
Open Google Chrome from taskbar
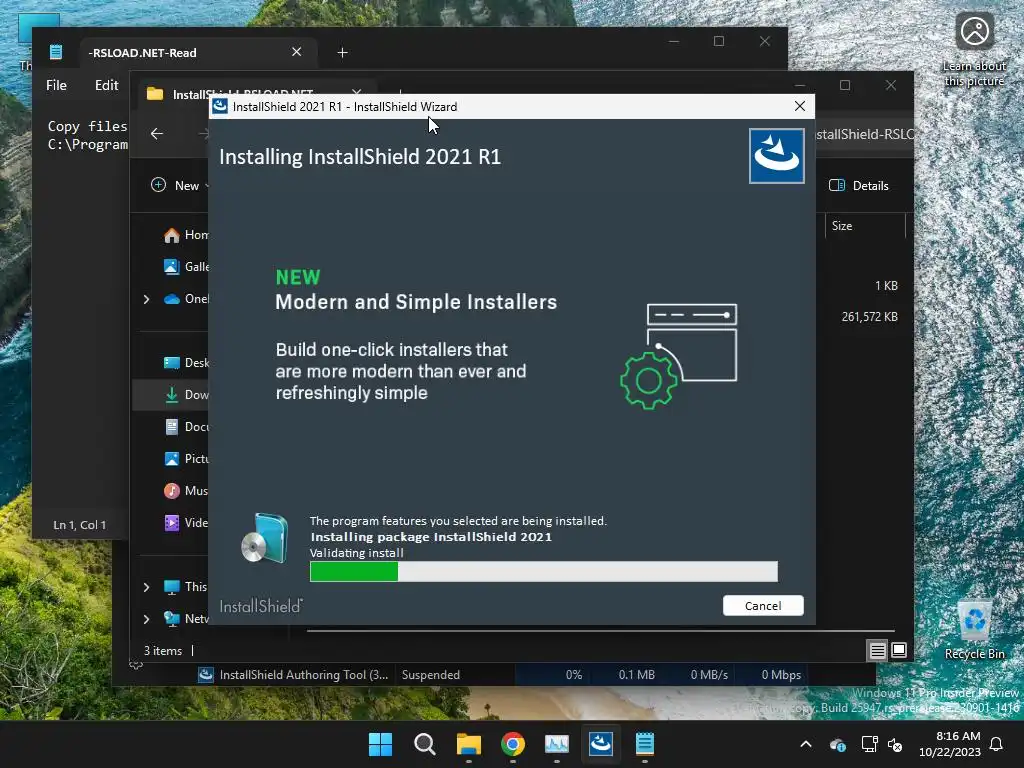pyautogui.click(x=513, y=744)
